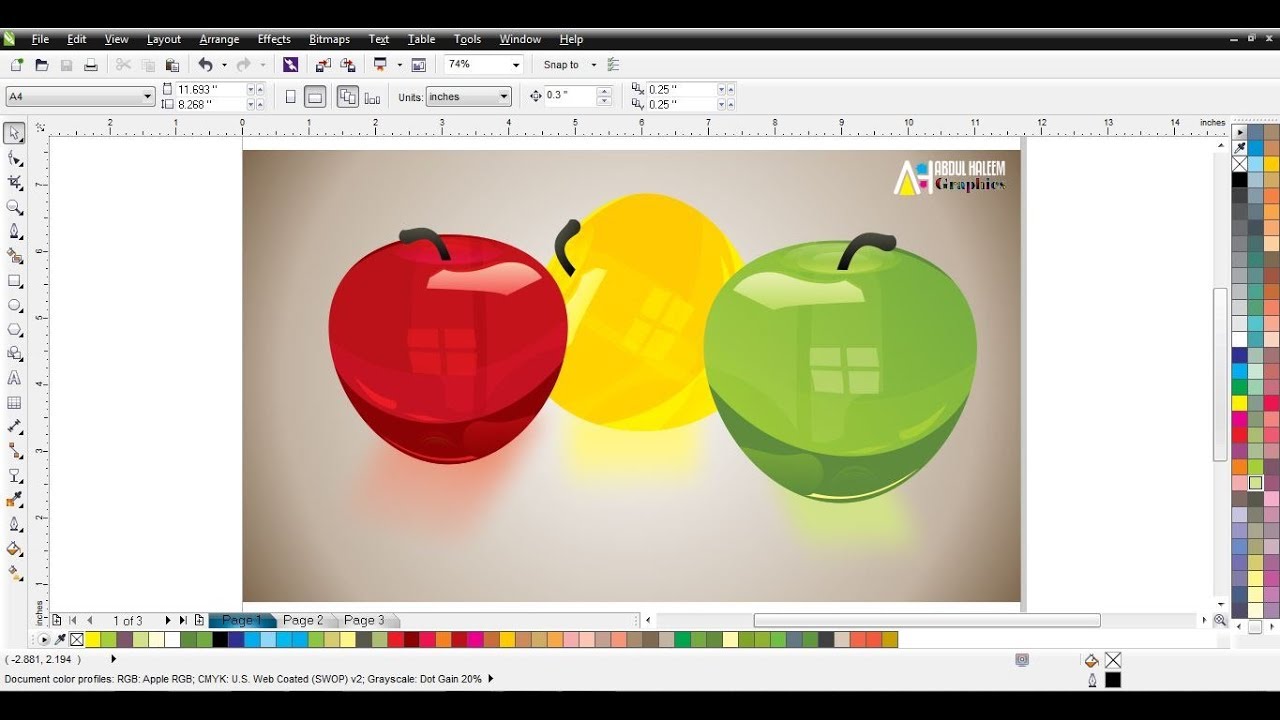
Task: Pick the yellow swatch in document palette
Action: (92, 640)
